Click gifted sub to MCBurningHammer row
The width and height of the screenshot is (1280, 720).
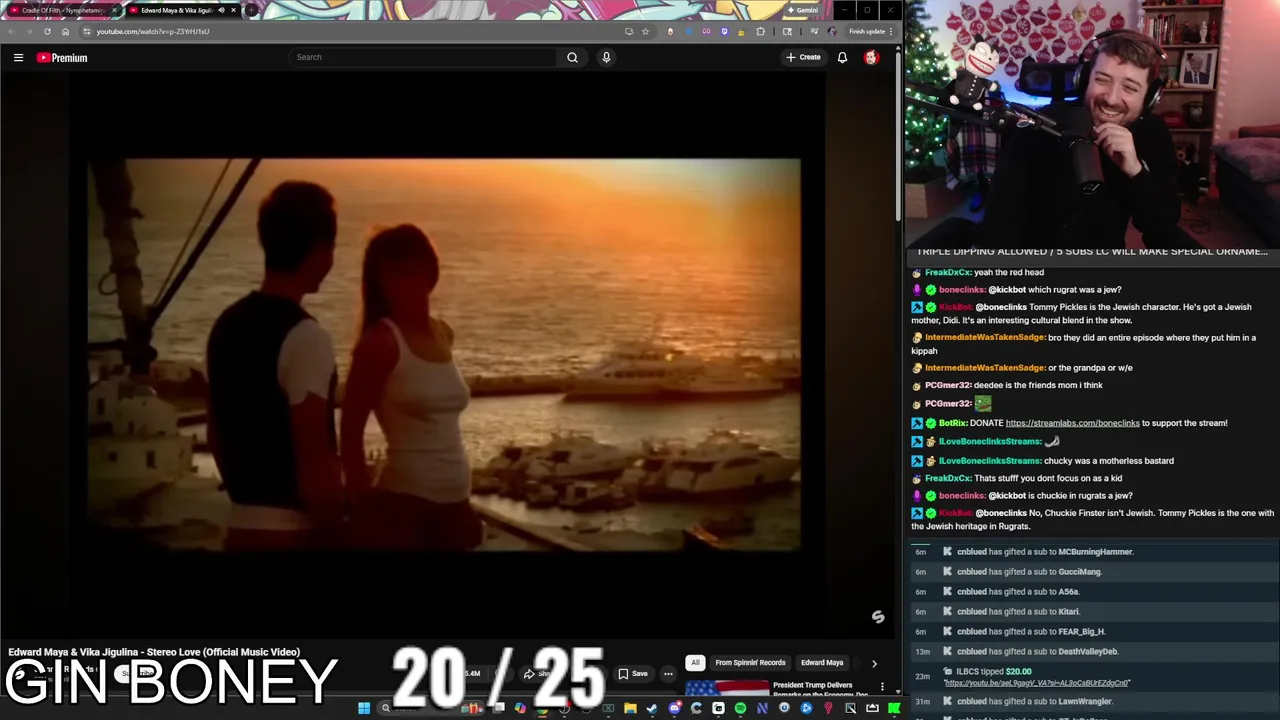1094,552
